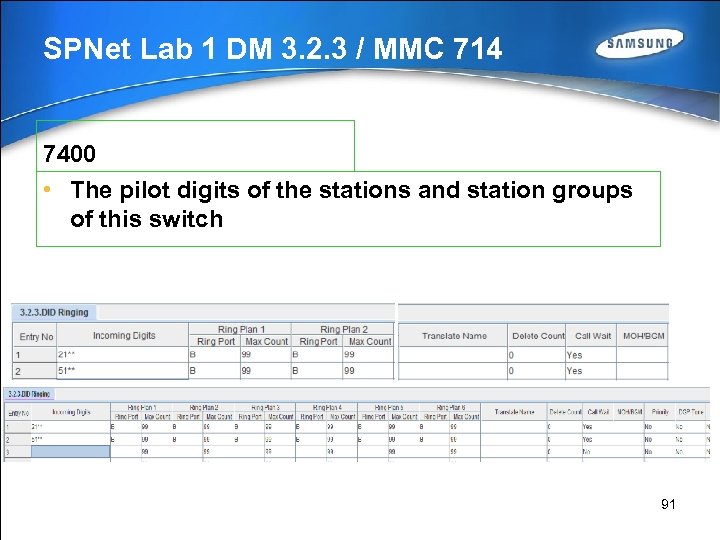Click entry number 1 in upper table
Image resolution: width=720 pixels, height=540 pixels.
coord(35,354)
